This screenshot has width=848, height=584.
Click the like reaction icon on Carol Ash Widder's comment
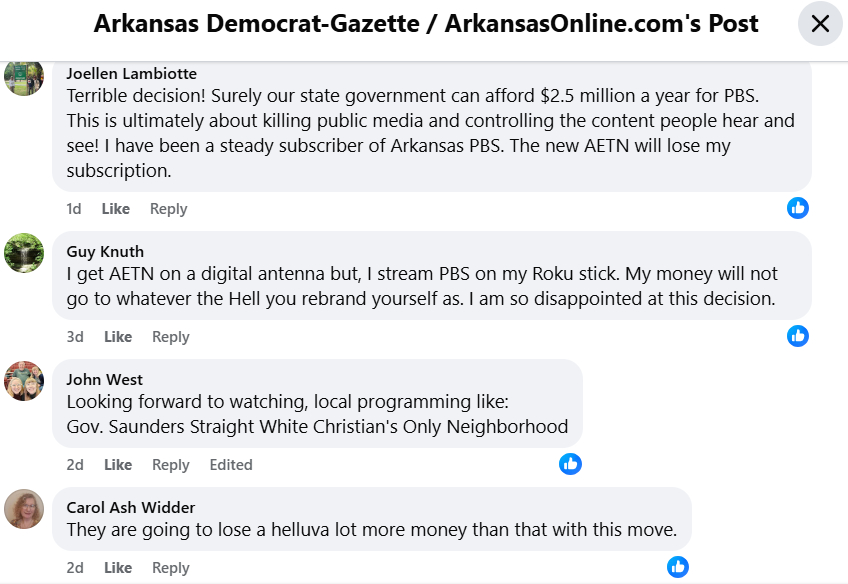[677, 567]
